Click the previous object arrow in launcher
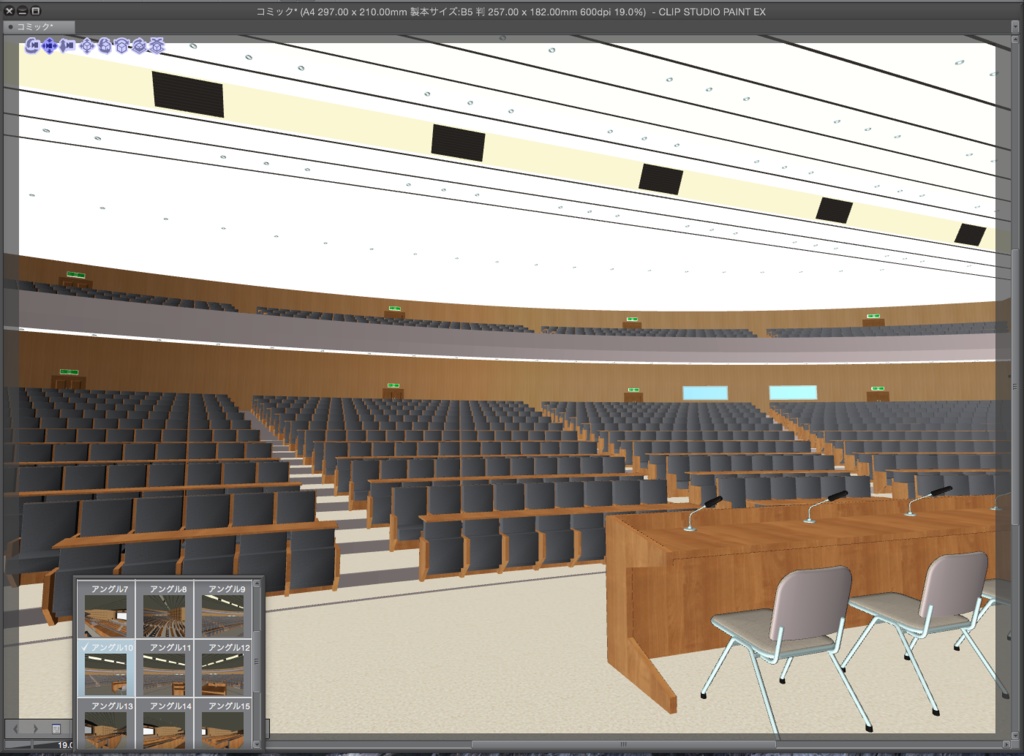Viewport: 1024px width, 756px height. point(16,728)
